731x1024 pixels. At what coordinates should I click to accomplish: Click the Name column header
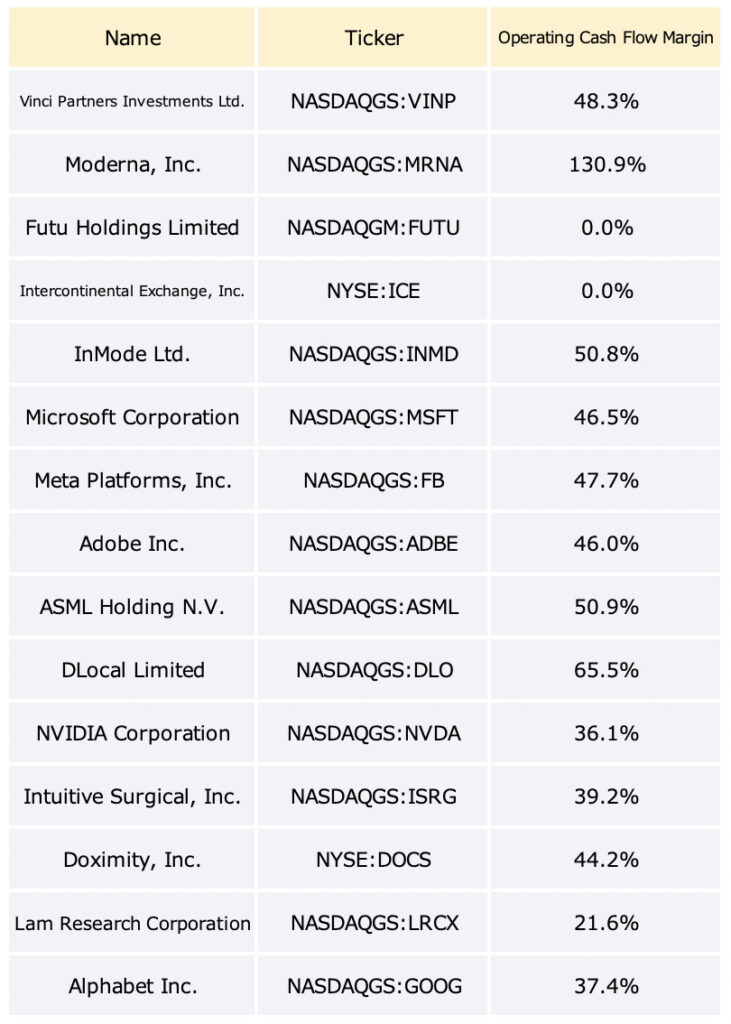click(x=132, y=37)
